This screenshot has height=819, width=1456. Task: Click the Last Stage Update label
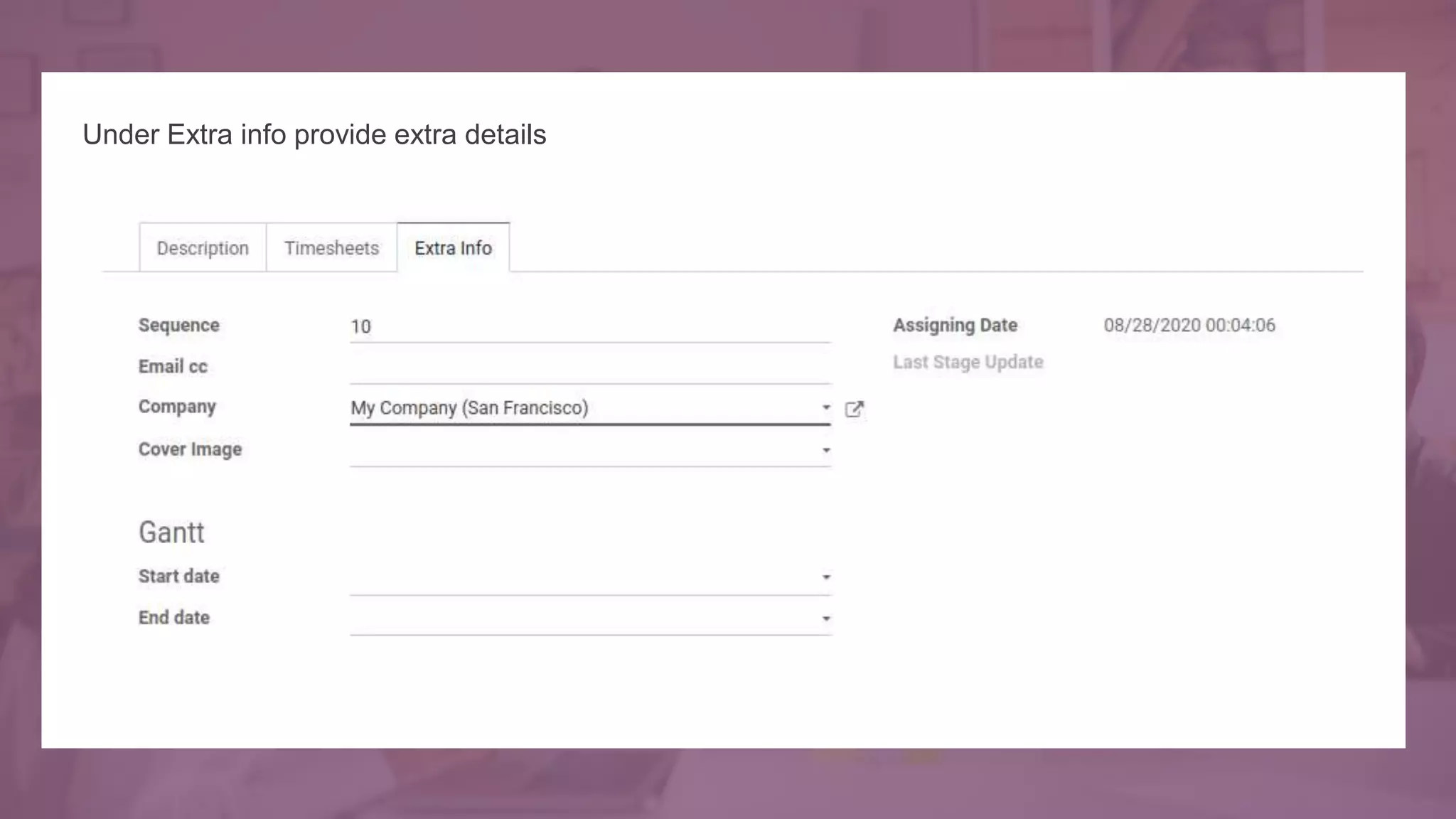click(968, 362)
